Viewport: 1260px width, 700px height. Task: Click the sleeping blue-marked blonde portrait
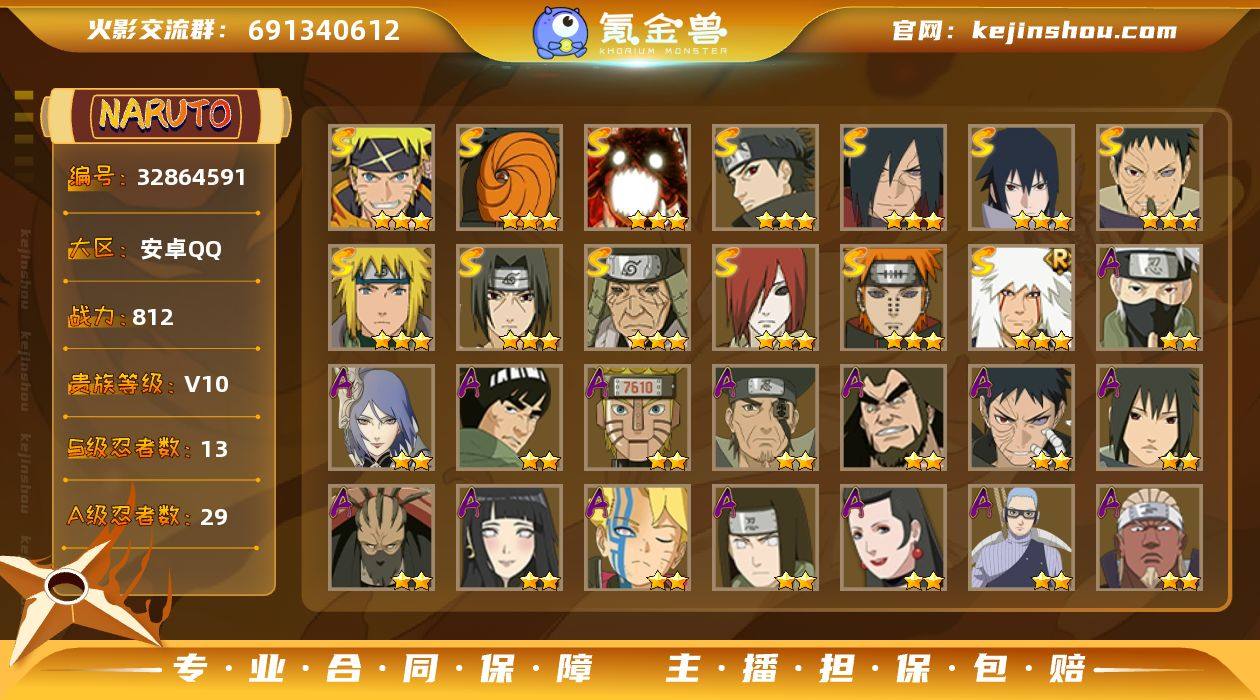(x=637, y=538)
